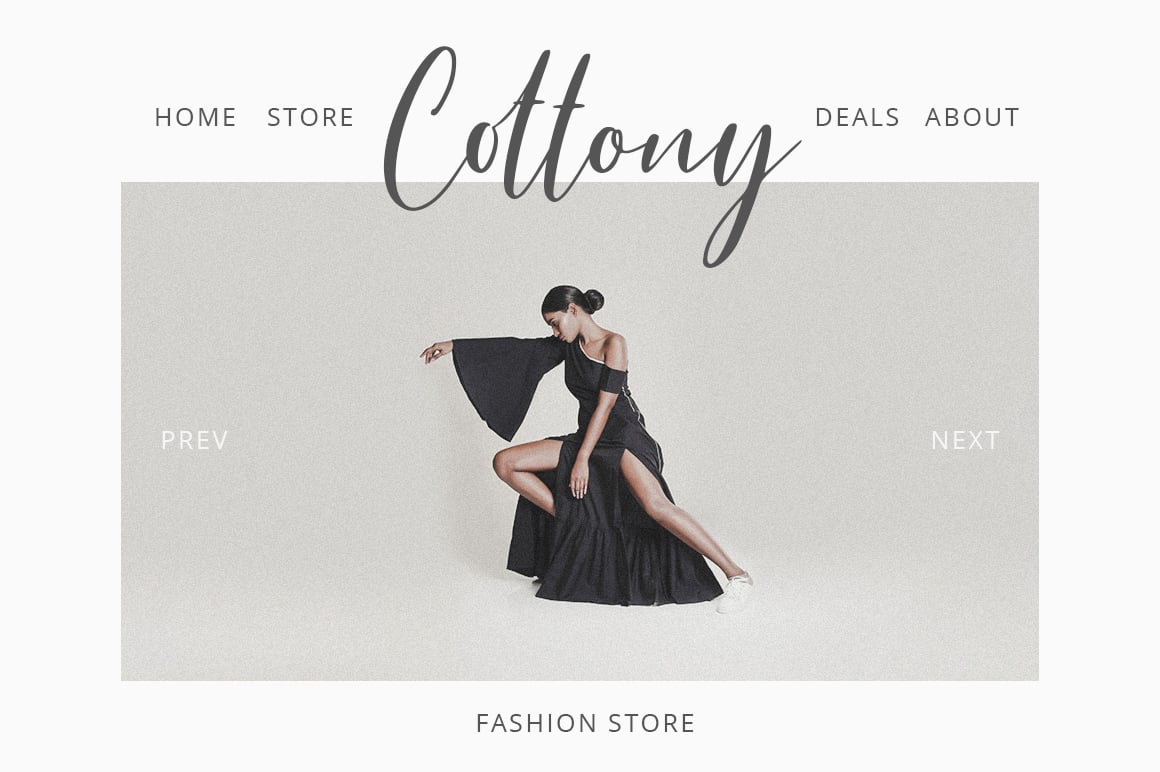This screenshot has width=1160, height=772.
Task: Click the model's hair bun
Action: point(593,300)
